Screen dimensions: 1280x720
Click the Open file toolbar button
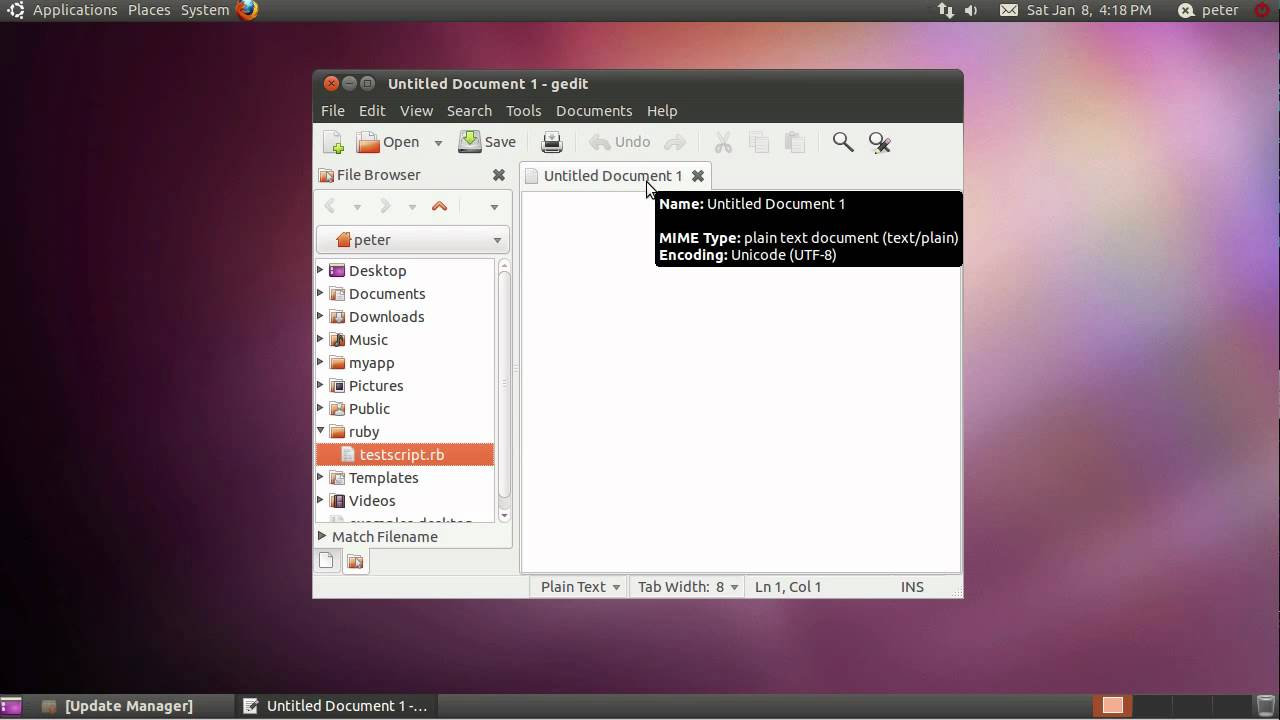click(x=388, y=142)
